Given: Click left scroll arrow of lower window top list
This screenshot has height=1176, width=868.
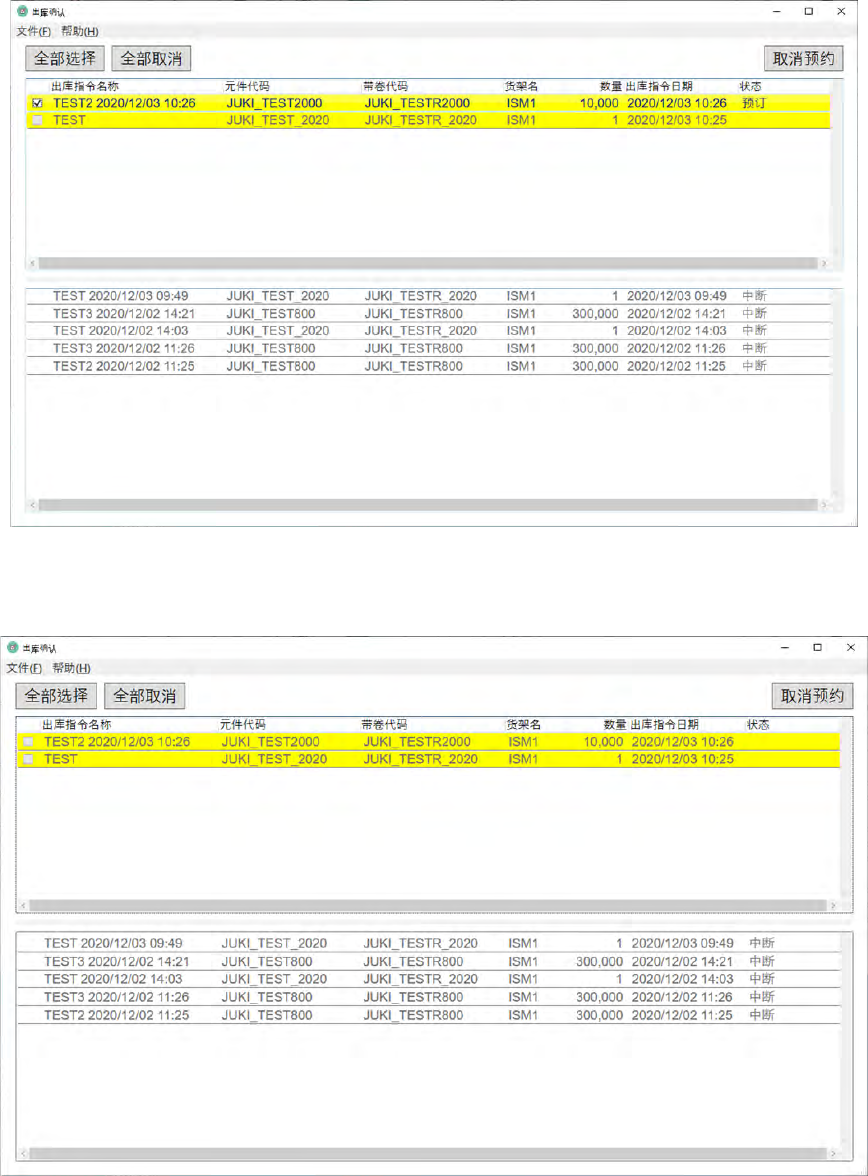Looking at the screenshot, I should click(x=23, y=906).
